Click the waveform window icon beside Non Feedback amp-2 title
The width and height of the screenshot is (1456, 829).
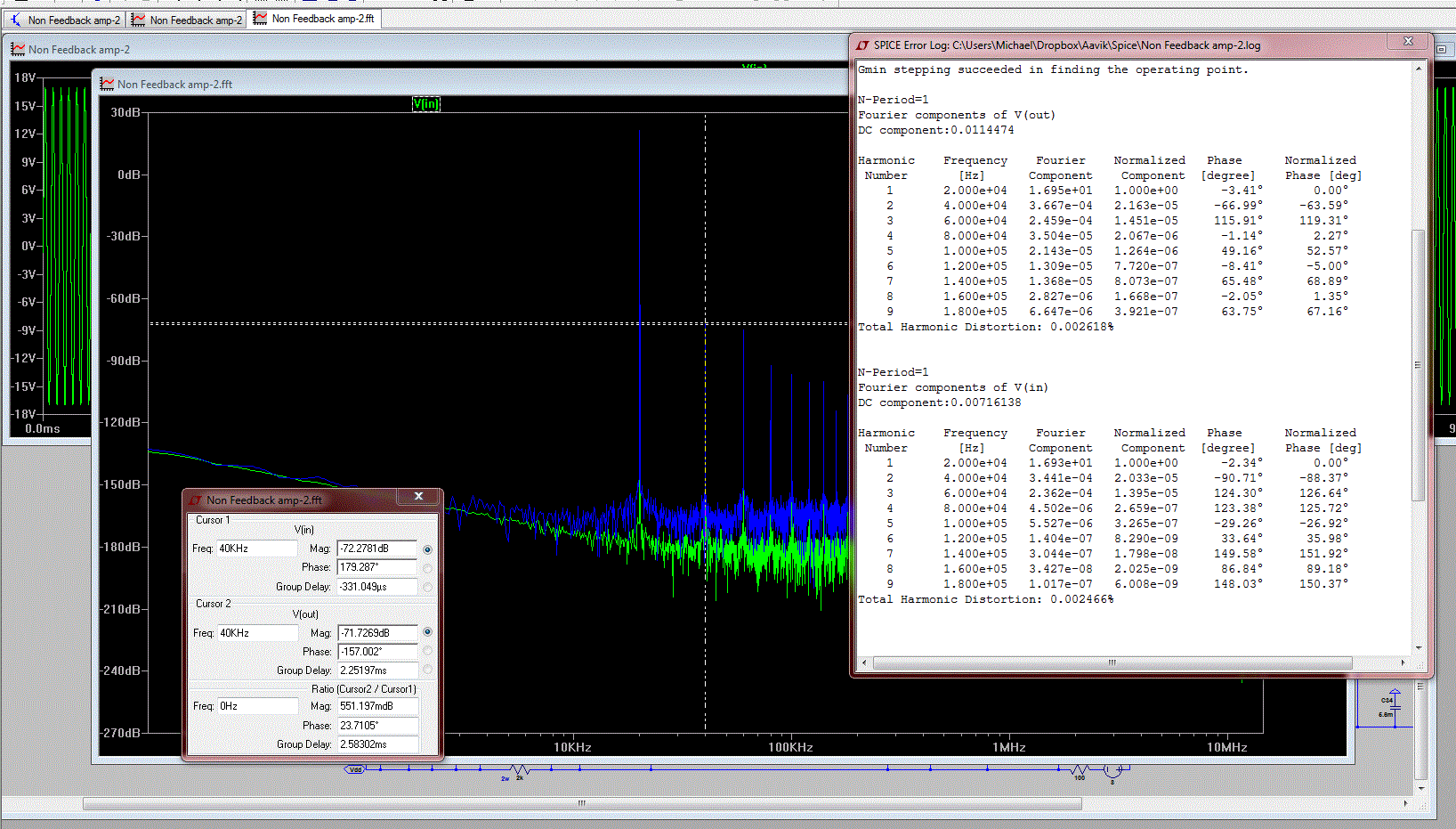[18, 50]
